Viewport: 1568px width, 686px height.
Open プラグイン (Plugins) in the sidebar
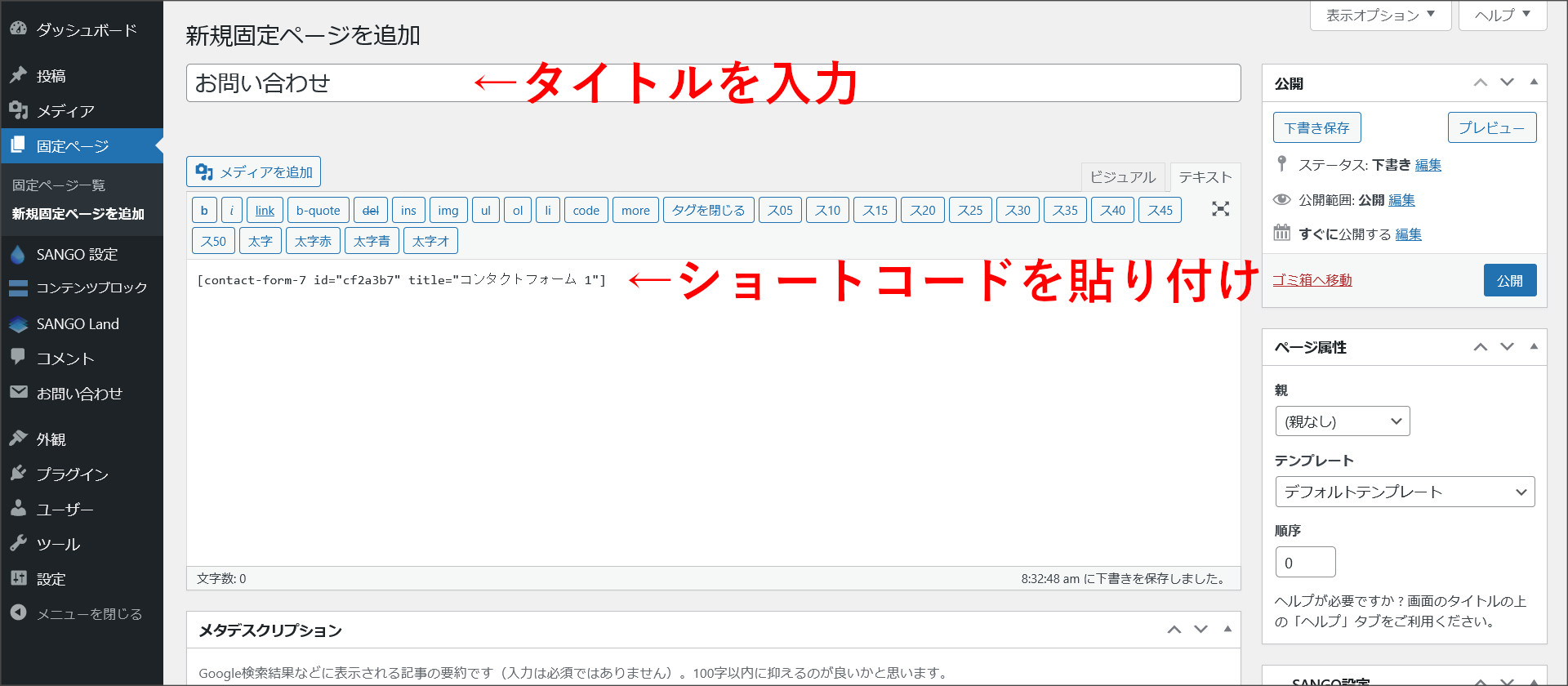click(72, 474)
